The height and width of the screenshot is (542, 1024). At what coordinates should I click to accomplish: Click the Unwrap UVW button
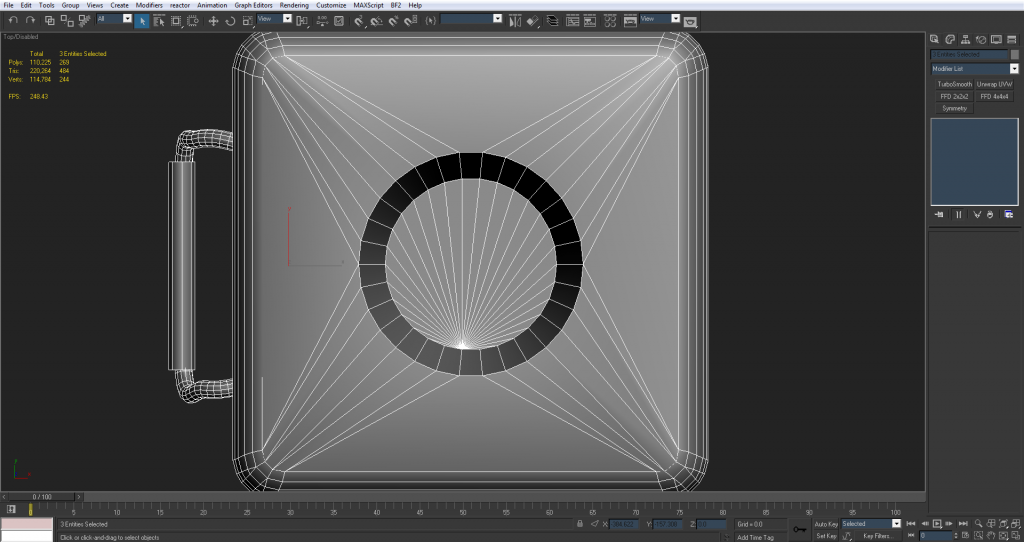[x=994, y=84]
